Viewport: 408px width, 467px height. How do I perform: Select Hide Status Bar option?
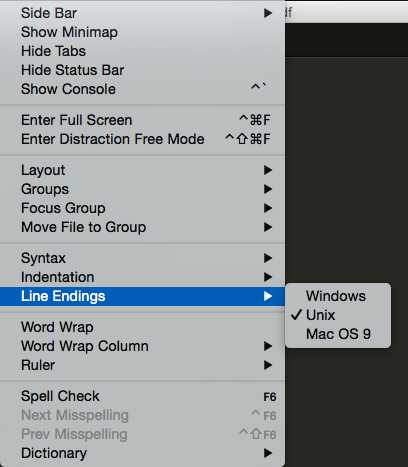142,70
